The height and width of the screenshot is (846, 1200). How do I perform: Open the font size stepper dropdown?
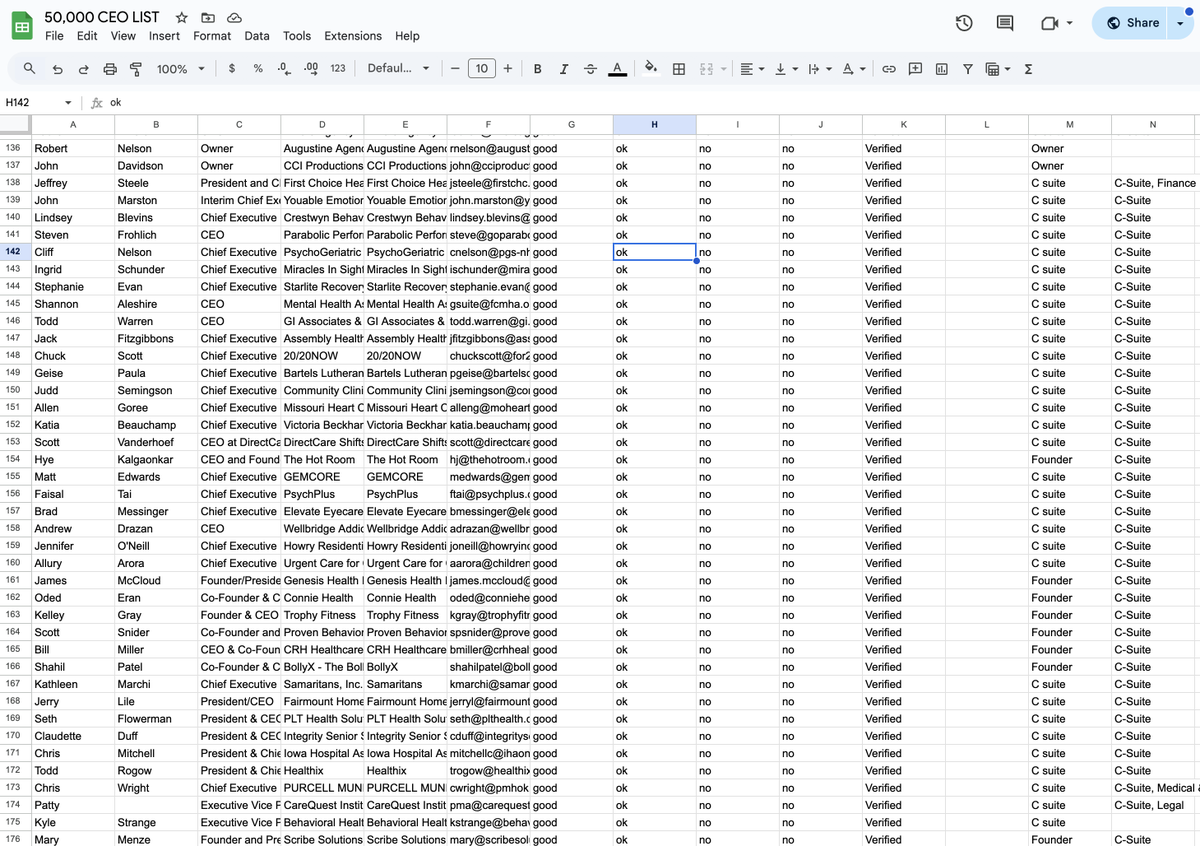[481, 69]
